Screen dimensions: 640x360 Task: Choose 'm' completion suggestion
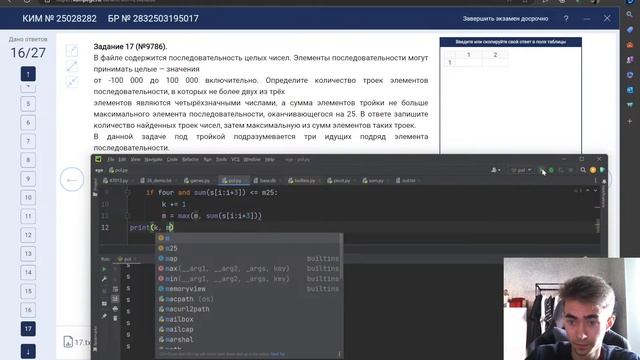click(248, 238)
